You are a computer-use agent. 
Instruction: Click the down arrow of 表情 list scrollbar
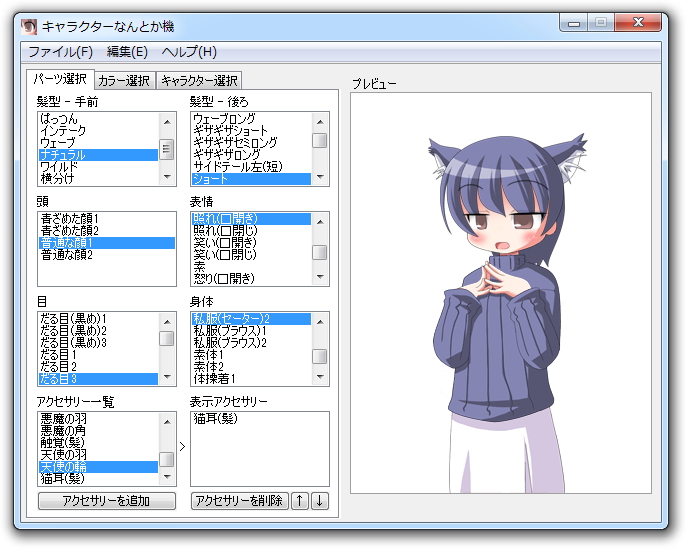click(x=320, y=277)
